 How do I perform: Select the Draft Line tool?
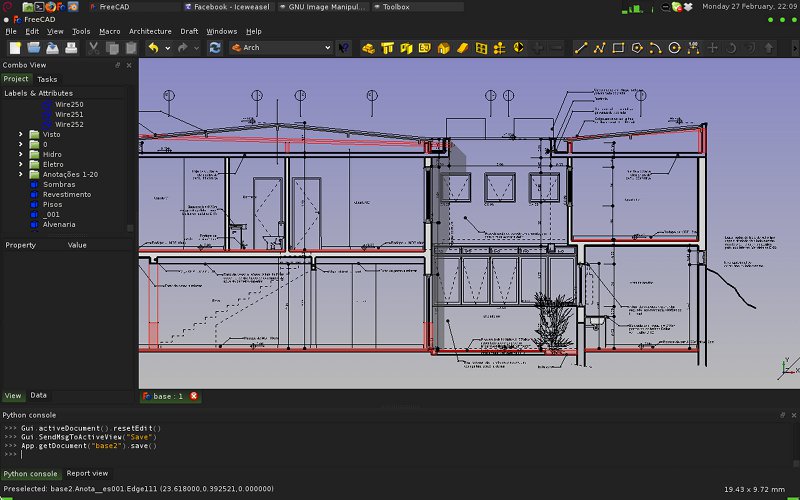[581, 48]
